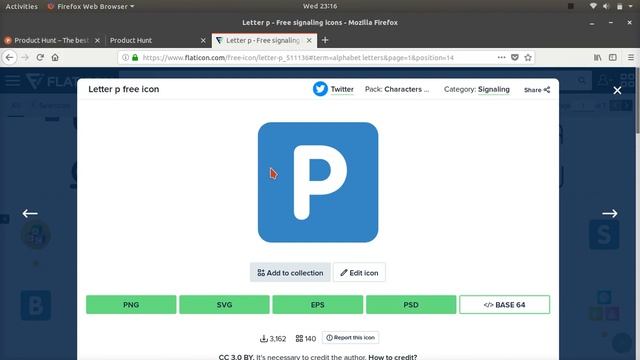640x360 pixels.
Task: Select the Letter p - Free signaling tab
Action: 264,40
